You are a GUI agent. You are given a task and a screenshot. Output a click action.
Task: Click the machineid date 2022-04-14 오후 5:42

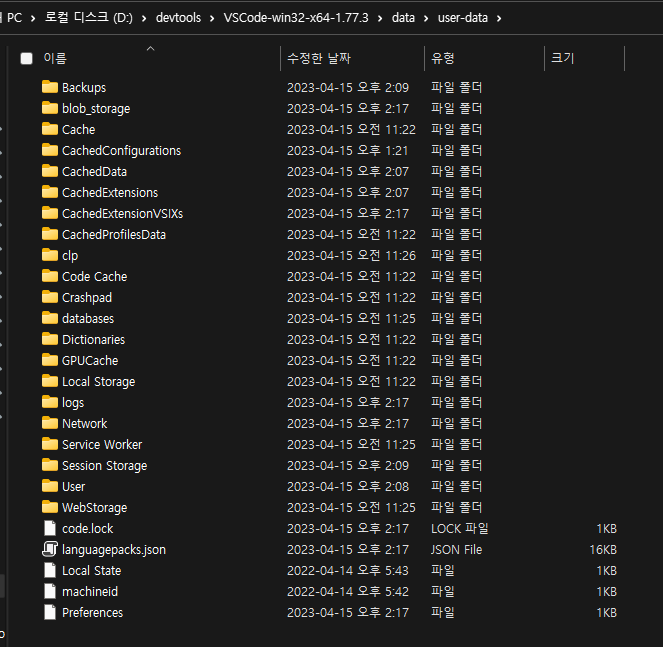pyautogui.click(x=348, y=592)
